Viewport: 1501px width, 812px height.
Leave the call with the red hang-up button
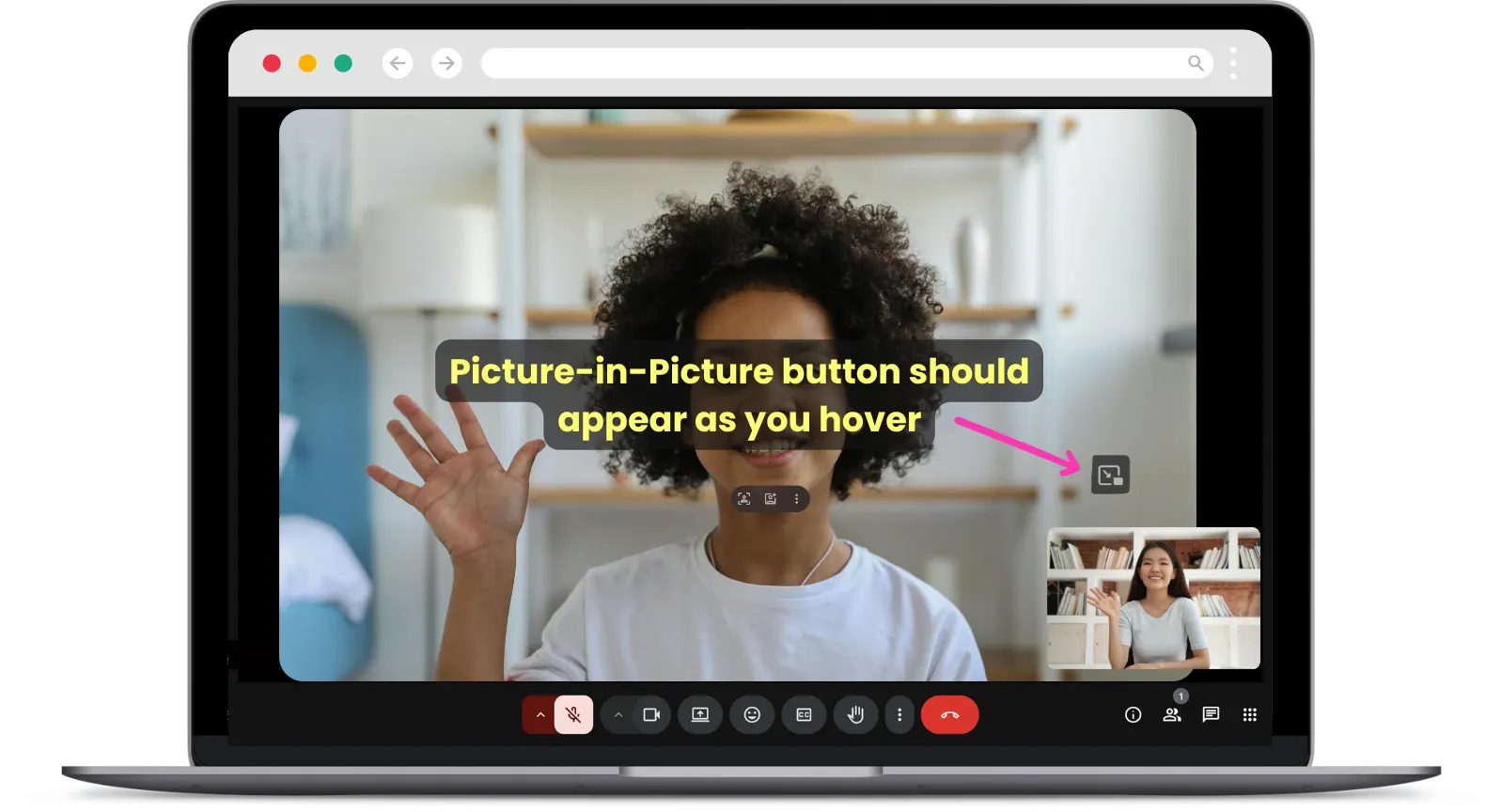click(949, 715)
